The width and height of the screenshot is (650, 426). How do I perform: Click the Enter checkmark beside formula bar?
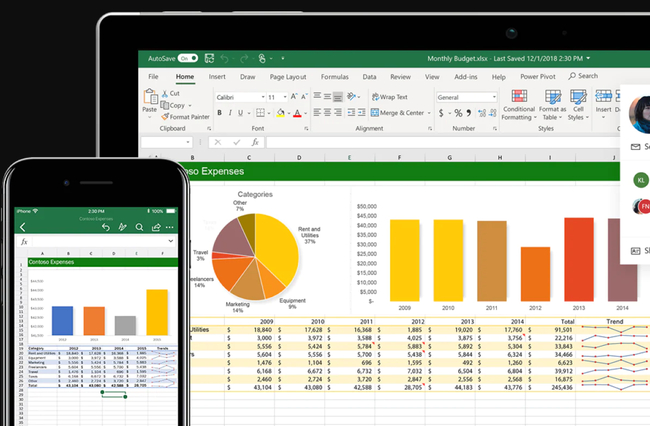[237, 142]
